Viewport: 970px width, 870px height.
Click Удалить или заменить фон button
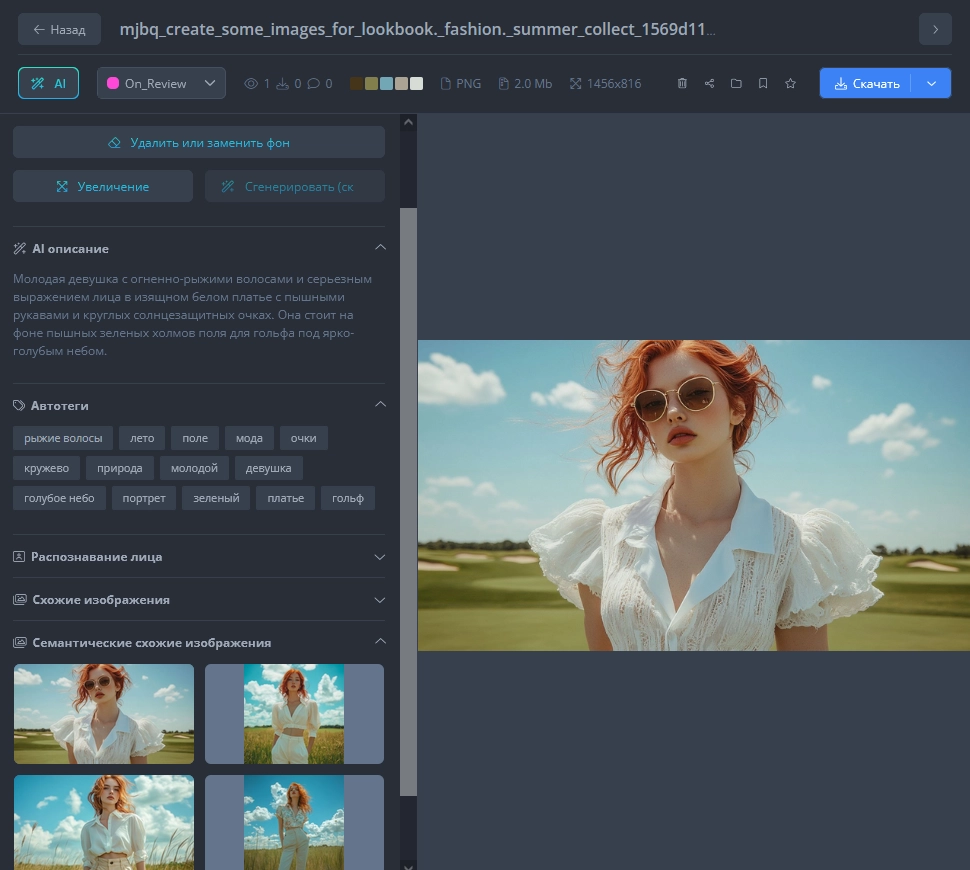coord(198,142)
